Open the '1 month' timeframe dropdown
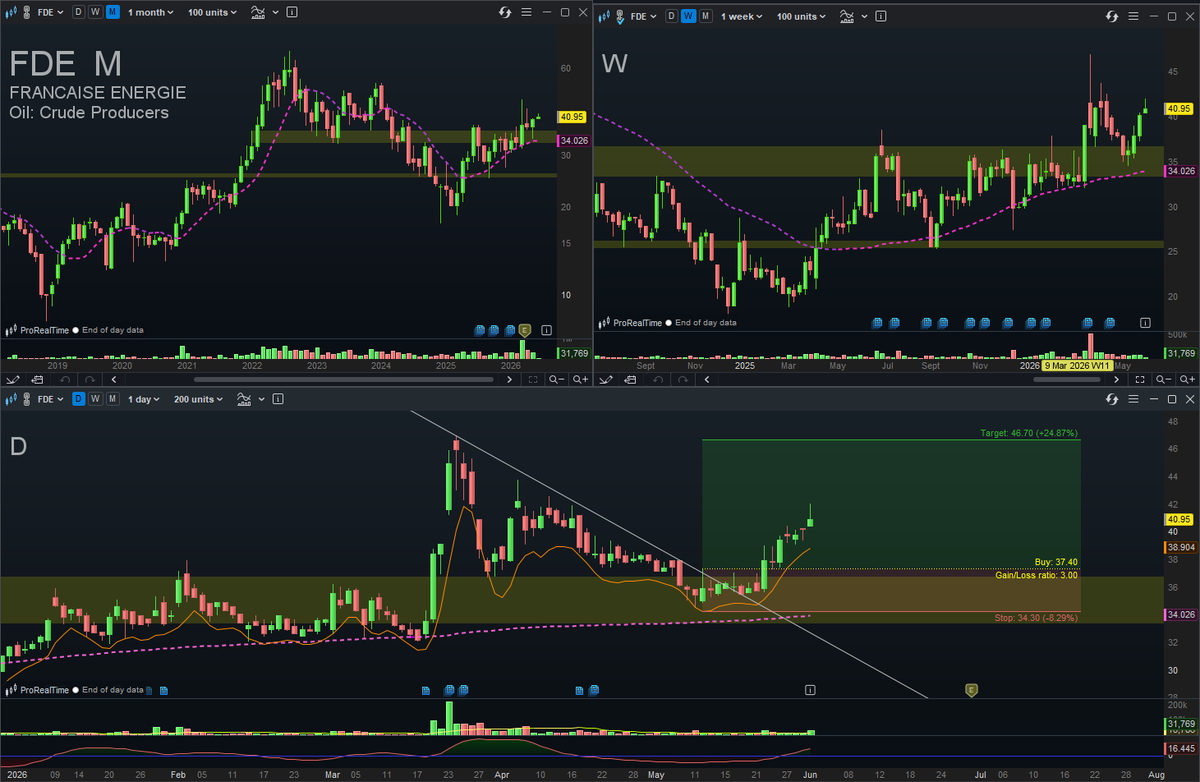Viewport: 1200px width, 782px height. (x=150, y=12)
